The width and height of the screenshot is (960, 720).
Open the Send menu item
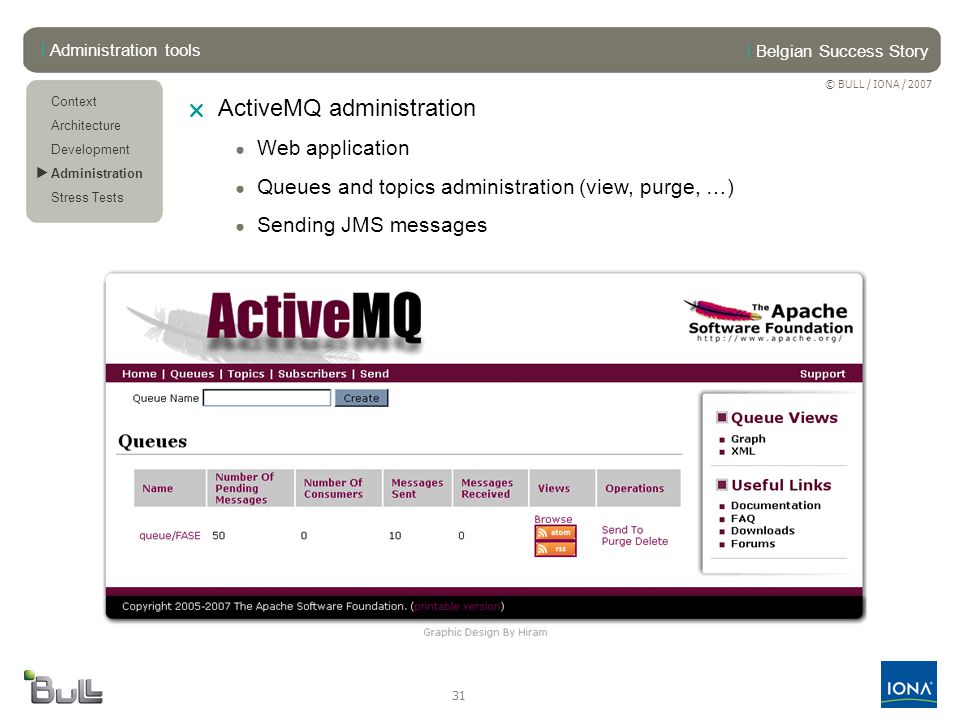(374, 373)
